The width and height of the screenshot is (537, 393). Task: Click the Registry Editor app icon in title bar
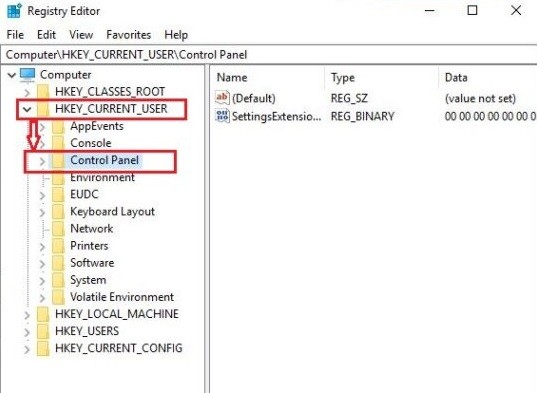click(14, 10)
